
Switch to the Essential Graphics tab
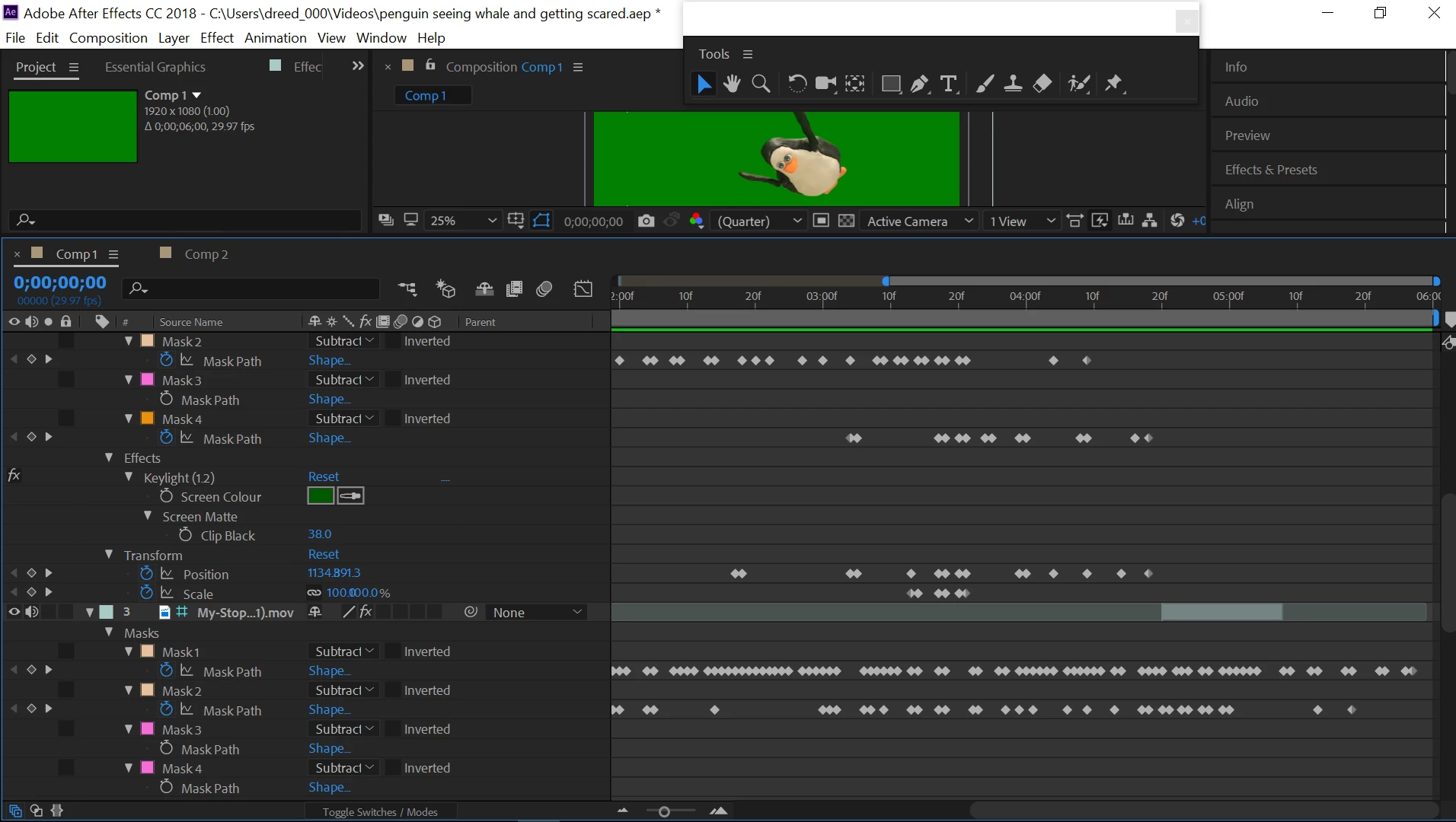tap(155, 67)
